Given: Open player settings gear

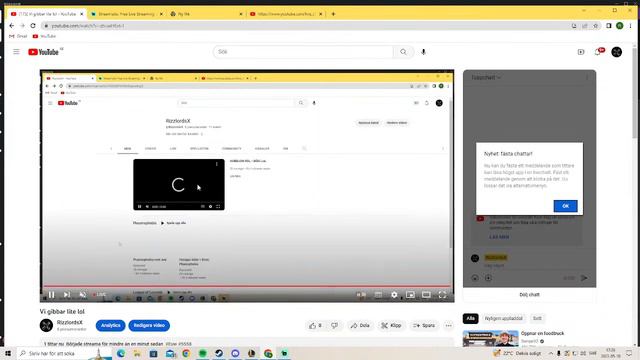Looking at the screenshot, I should click(394, 294).
